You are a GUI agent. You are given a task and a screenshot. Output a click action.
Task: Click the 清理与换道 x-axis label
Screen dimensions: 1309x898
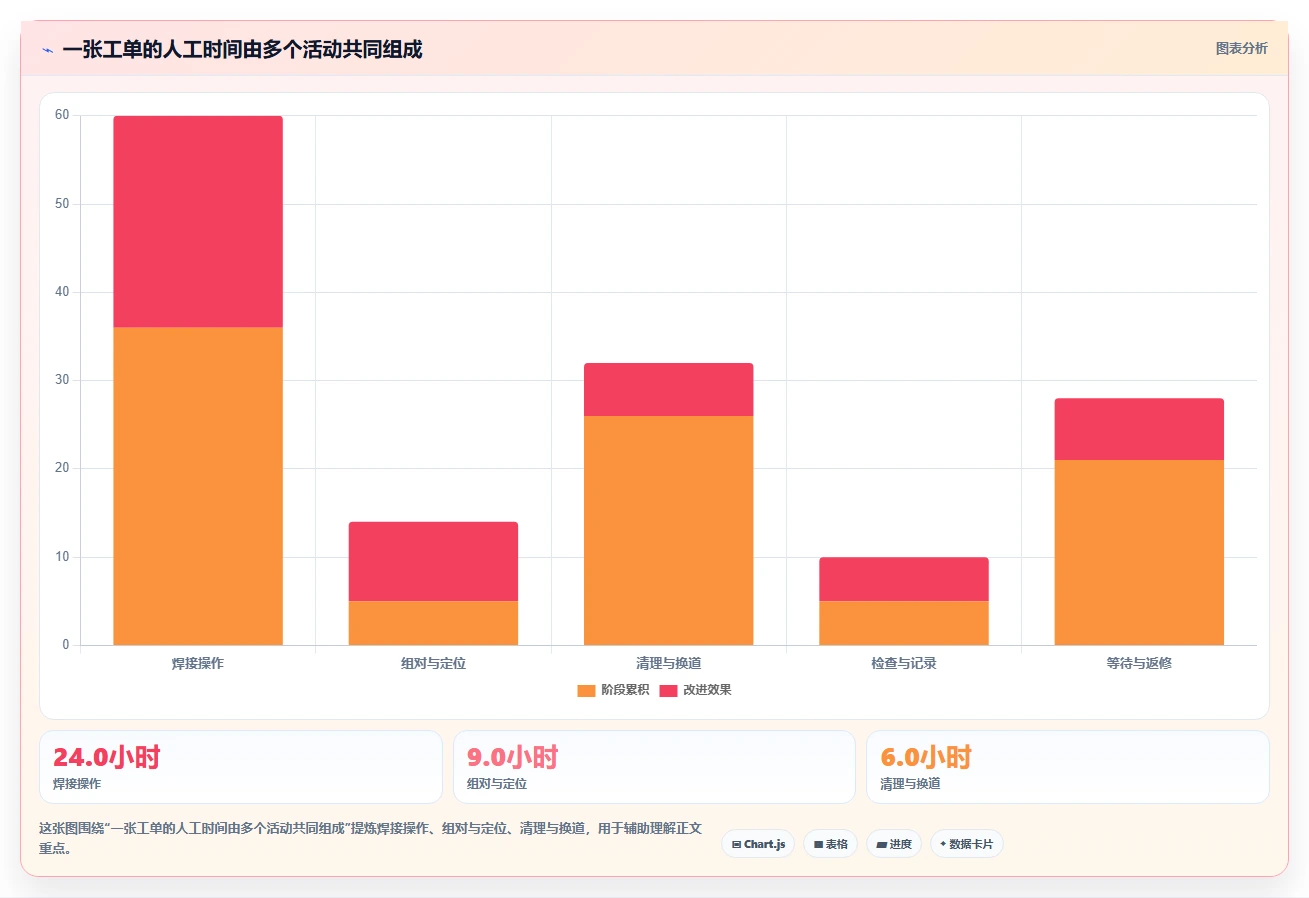669,664
